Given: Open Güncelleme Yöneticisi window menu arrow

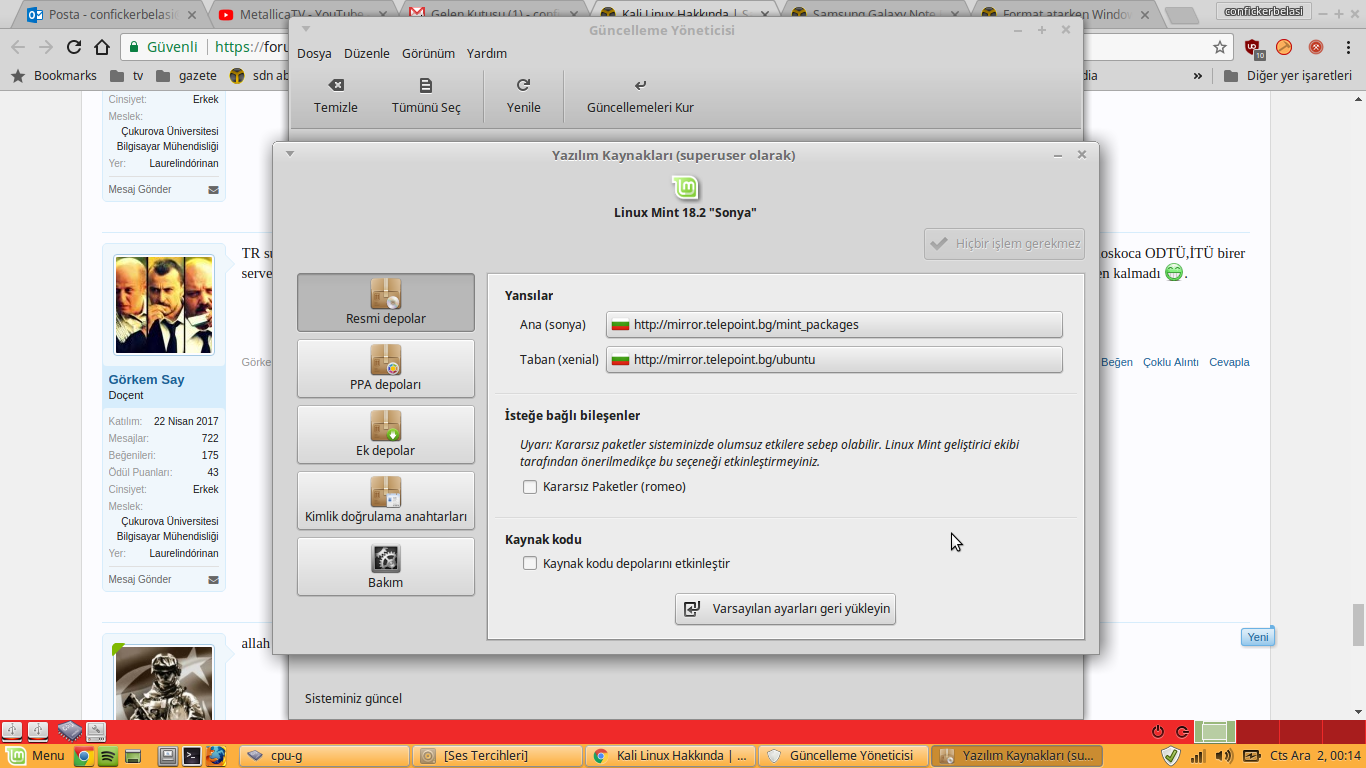Looking at the screenshot, I should click(x=306, y=30).
